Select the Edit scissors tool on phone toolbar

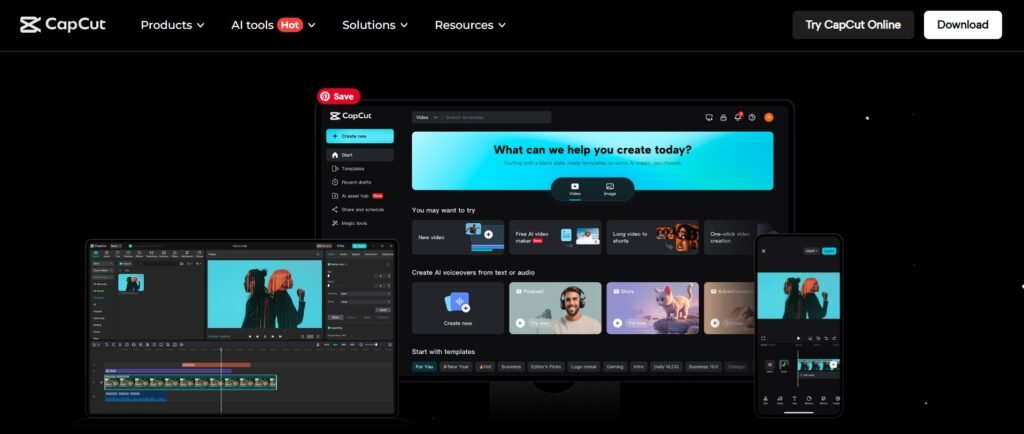pos(765,399)
